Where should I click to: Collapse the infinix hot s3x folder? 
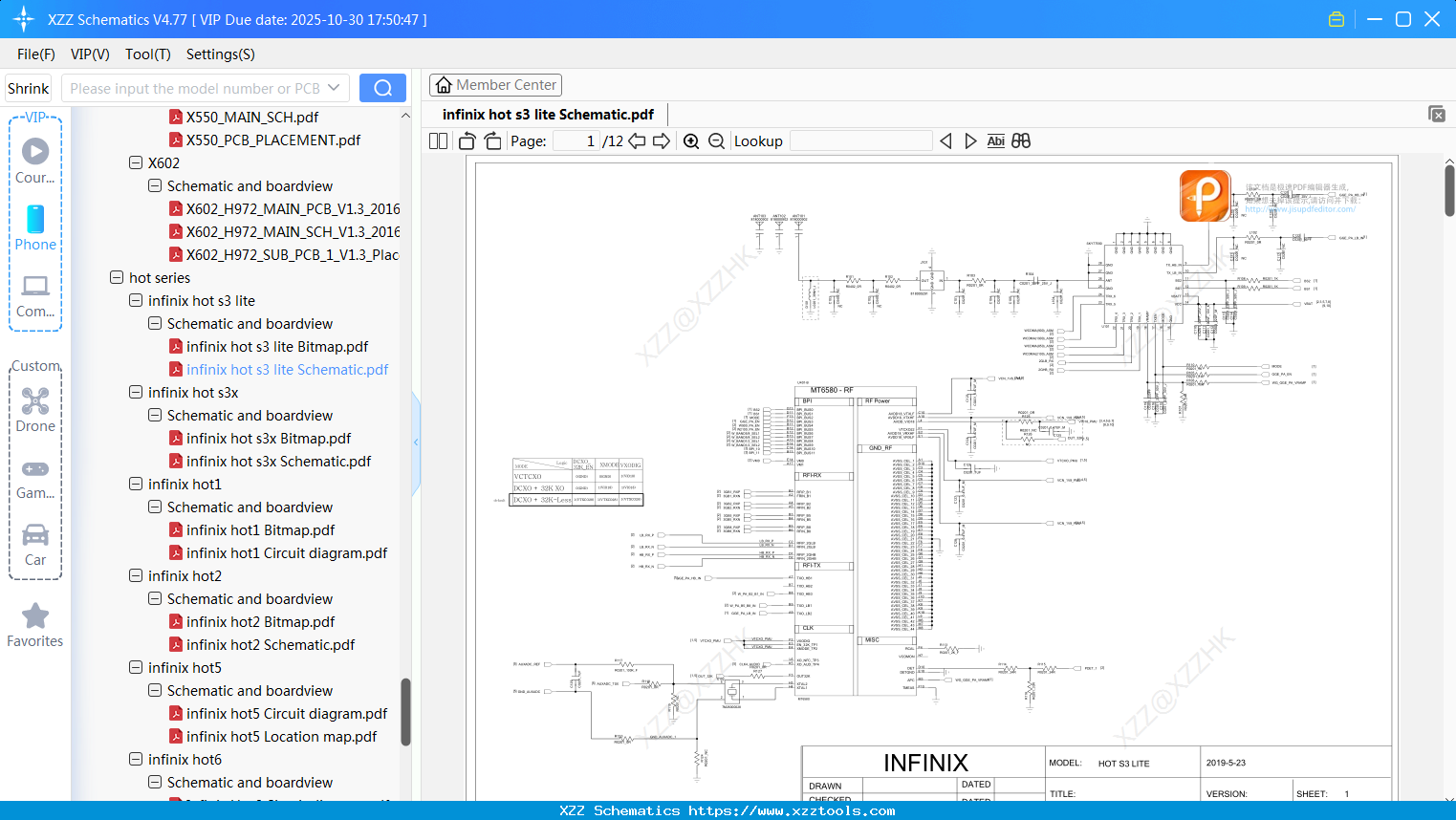[135, 392]
